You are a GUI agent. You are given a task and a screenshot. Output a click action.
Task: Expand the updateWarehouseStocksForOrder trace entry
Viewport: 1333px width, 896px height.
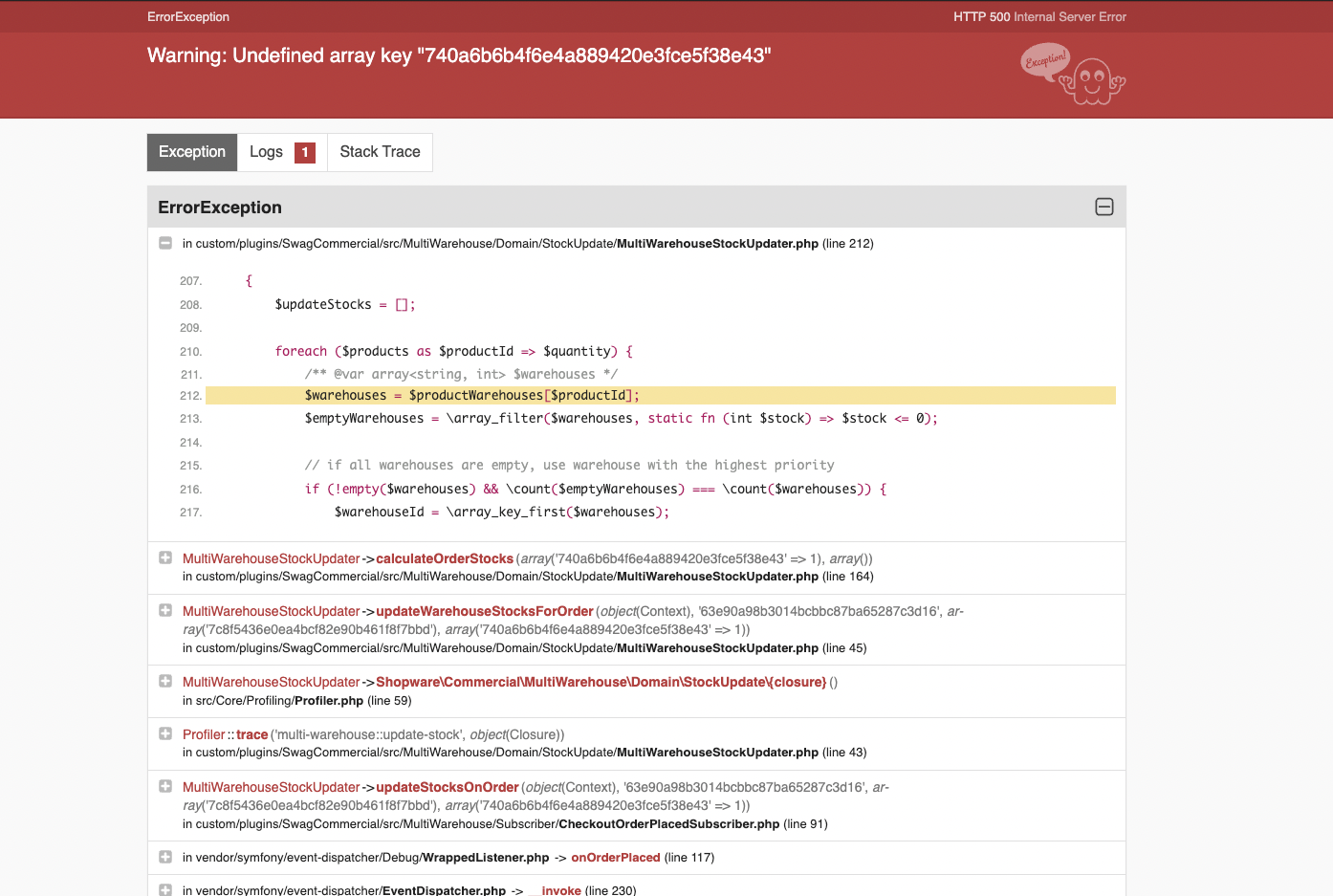point(165,611)
